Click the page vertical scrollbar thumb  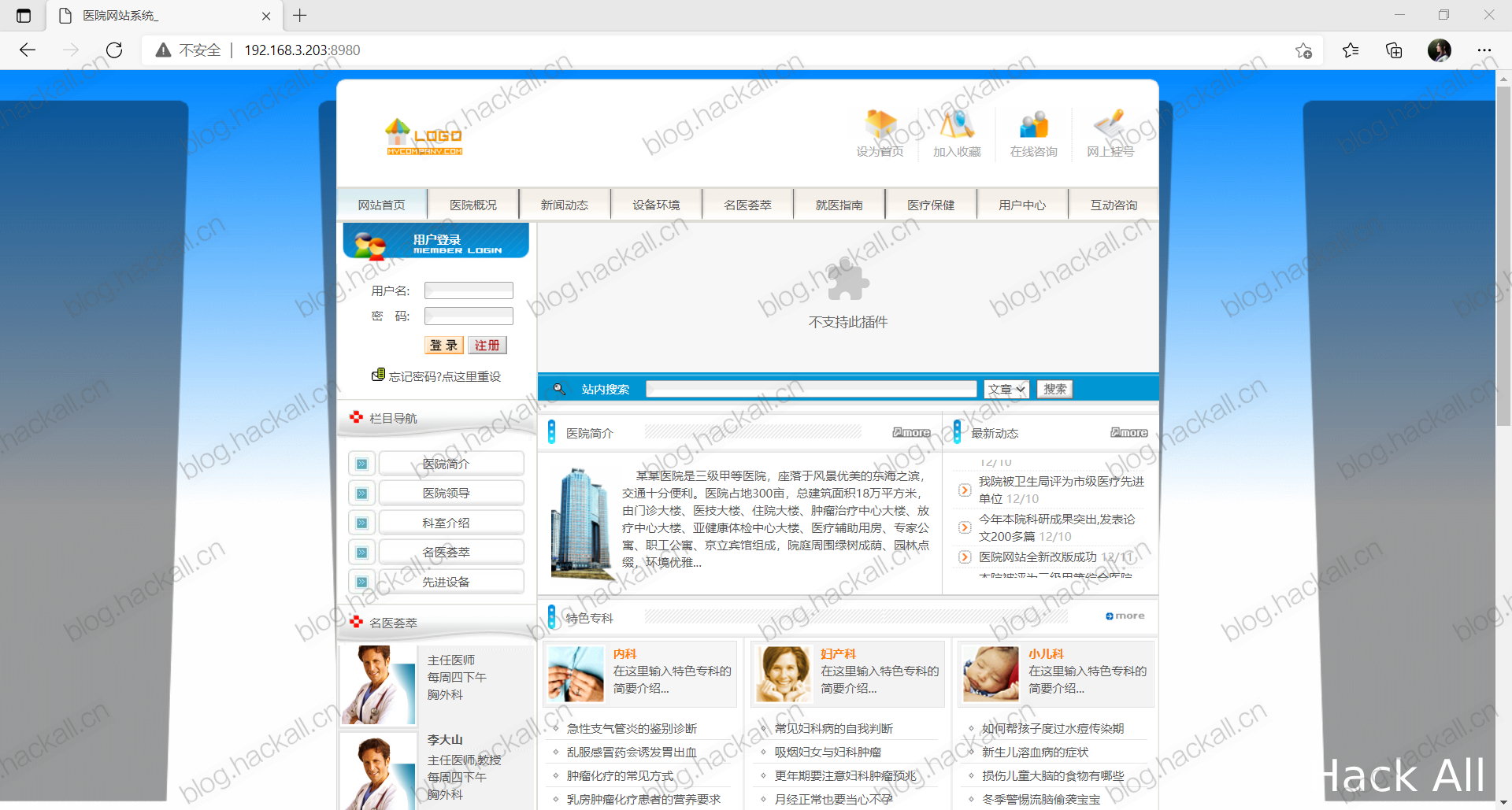tap(1503, 256)
